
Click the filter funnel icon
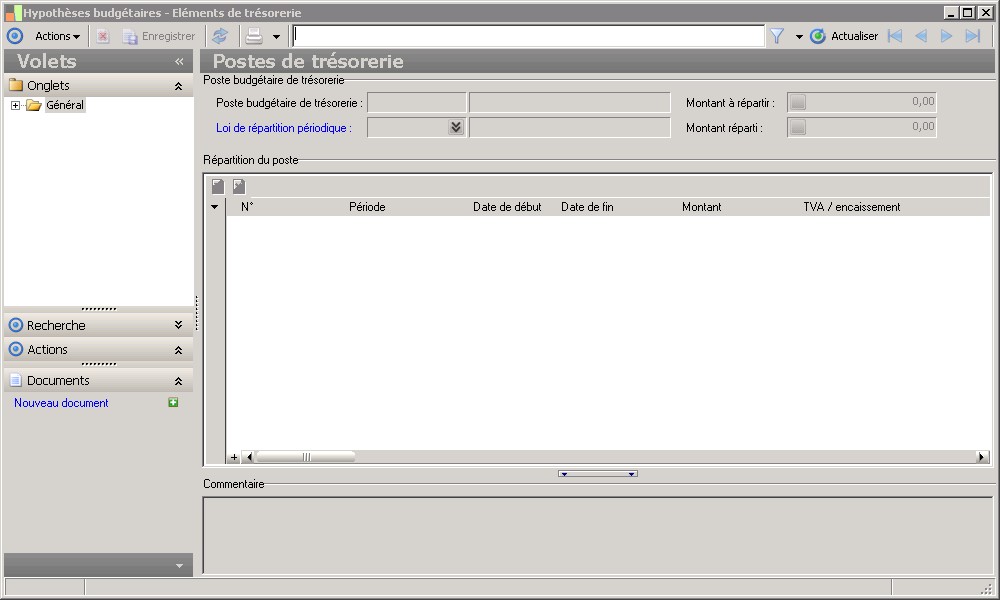click(x=777, y=36)
